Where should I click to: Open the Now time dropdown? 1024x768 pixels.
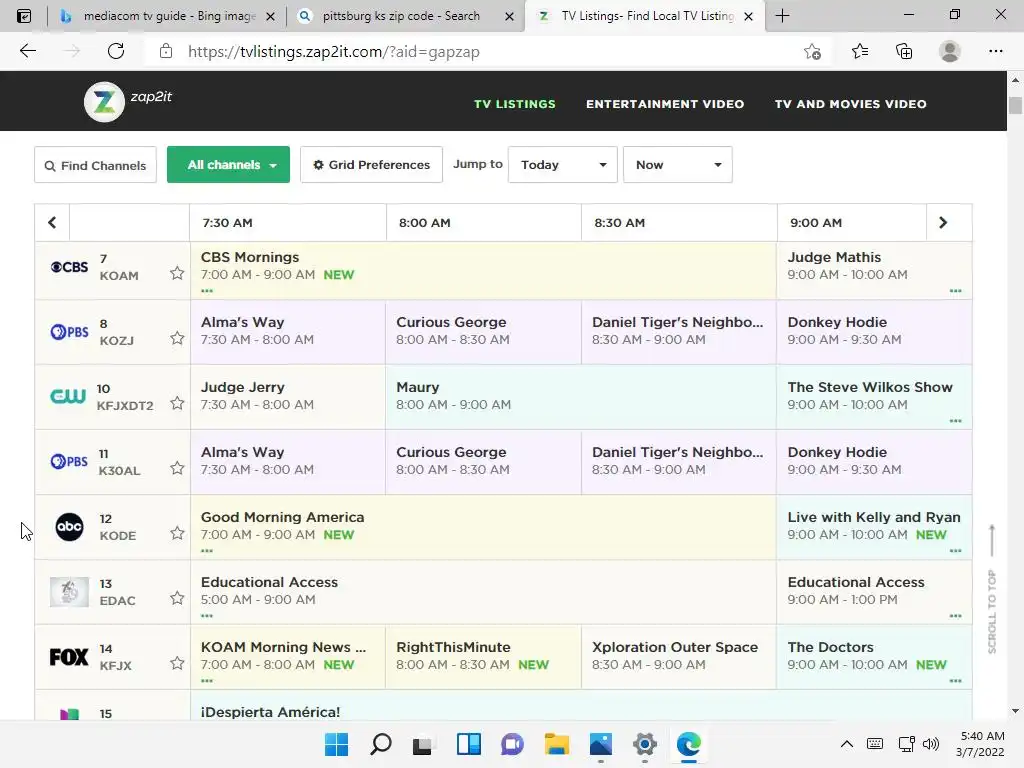678,165
